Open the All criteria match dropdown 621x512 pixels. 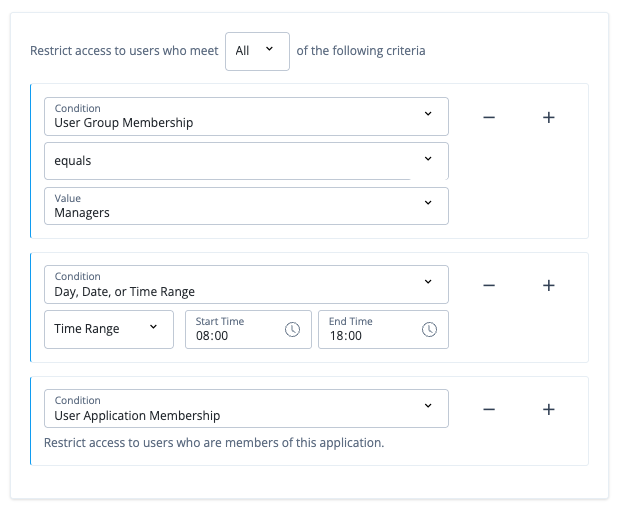(257, 51)
